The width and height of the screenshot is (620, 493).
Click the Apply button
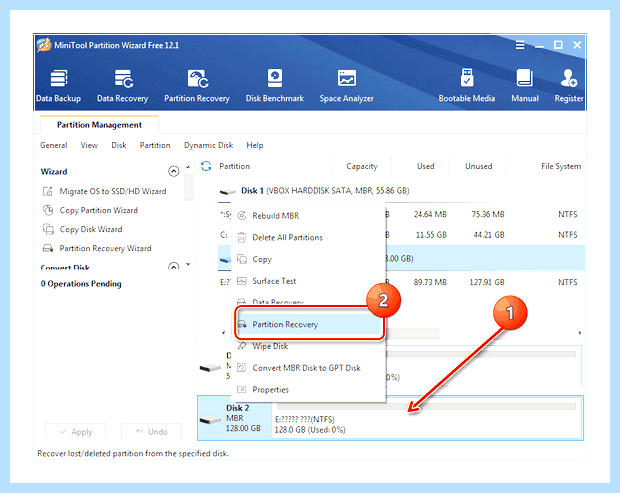[x=76, y=431]
